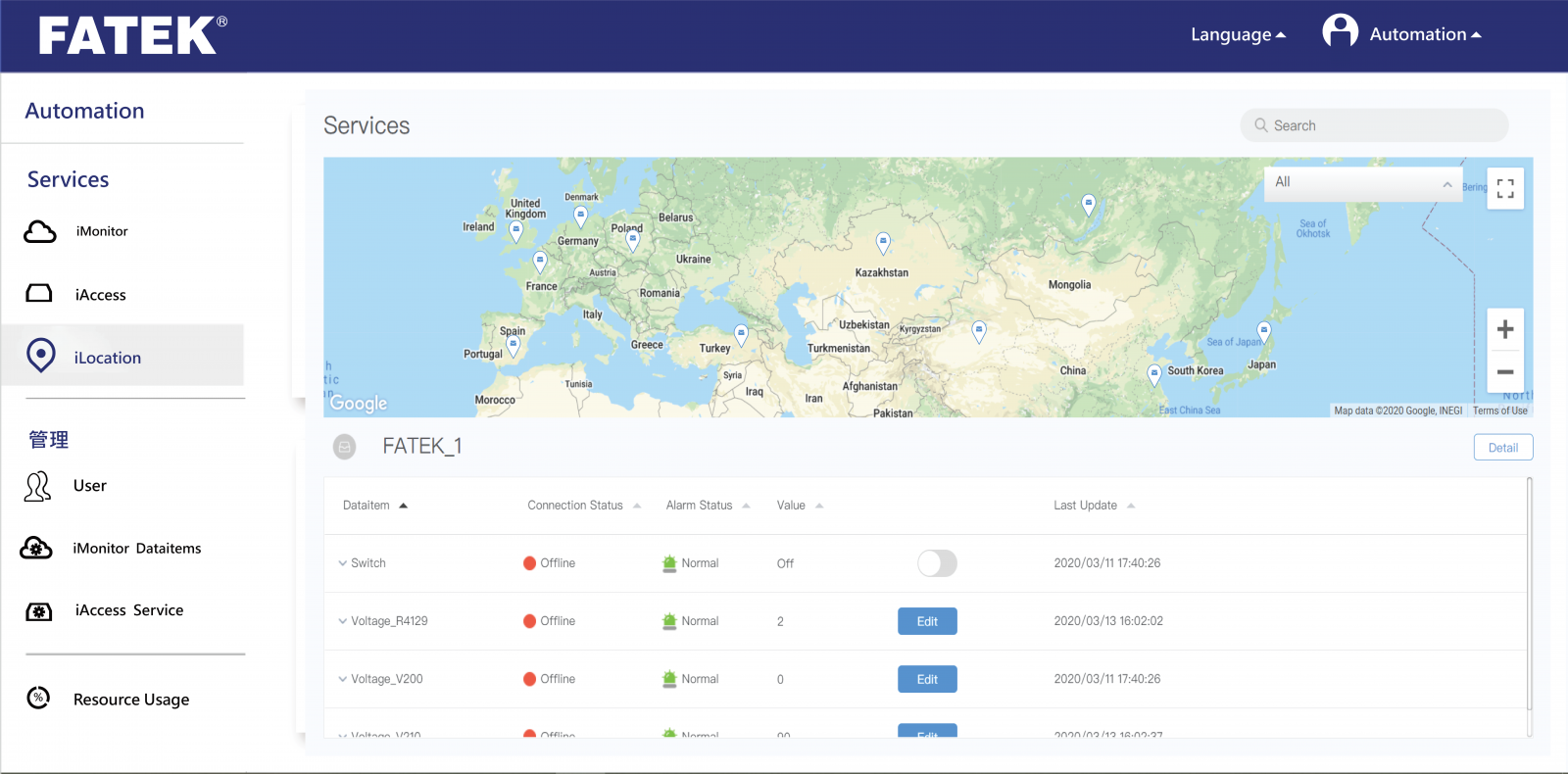Image resolution: width=1568 pixels, height=774 pixels.
Task: Click the iAccess Service gear icon
Action: (38, 611)
